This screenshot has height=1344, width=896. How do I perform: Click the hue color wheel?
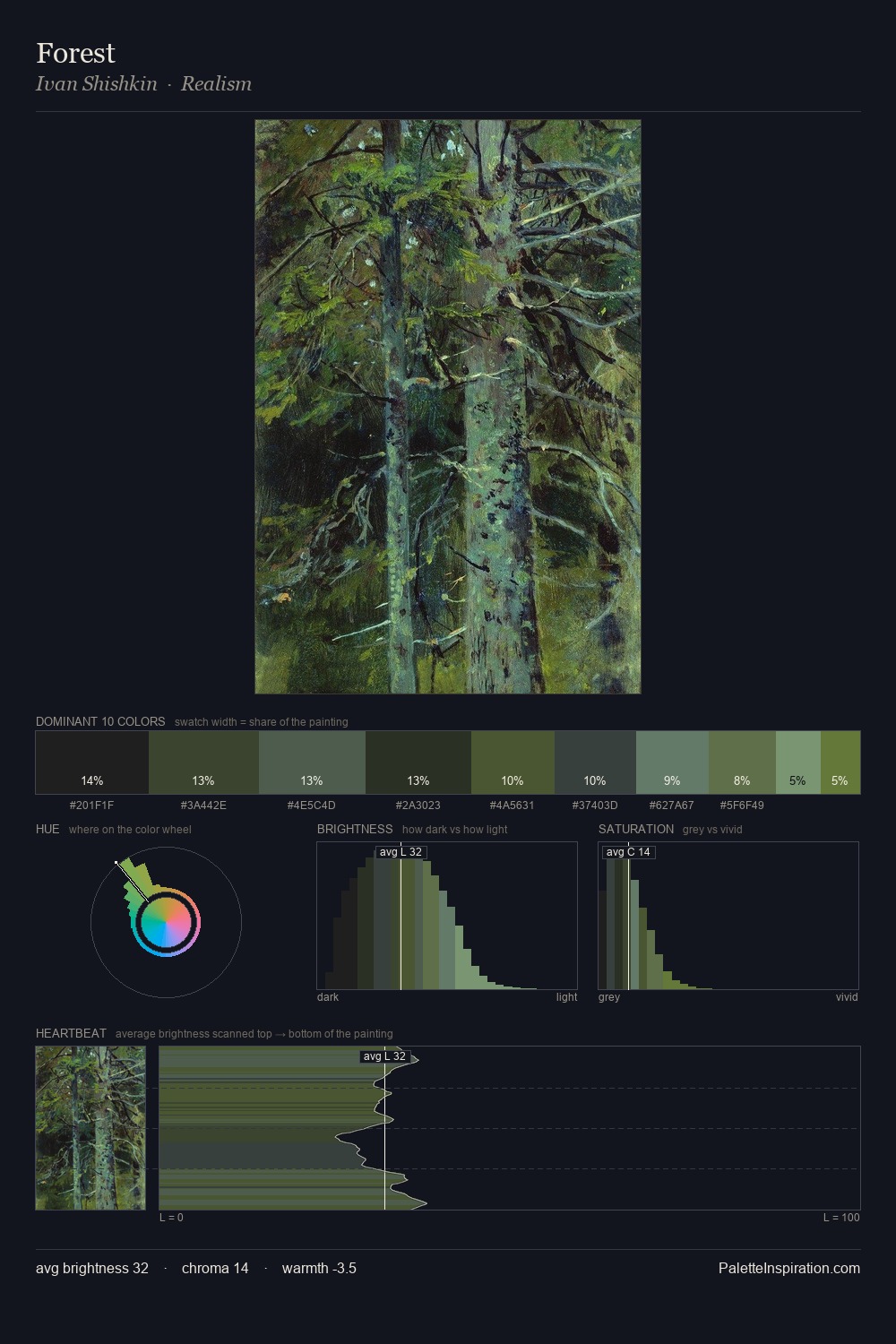(166, 922)
